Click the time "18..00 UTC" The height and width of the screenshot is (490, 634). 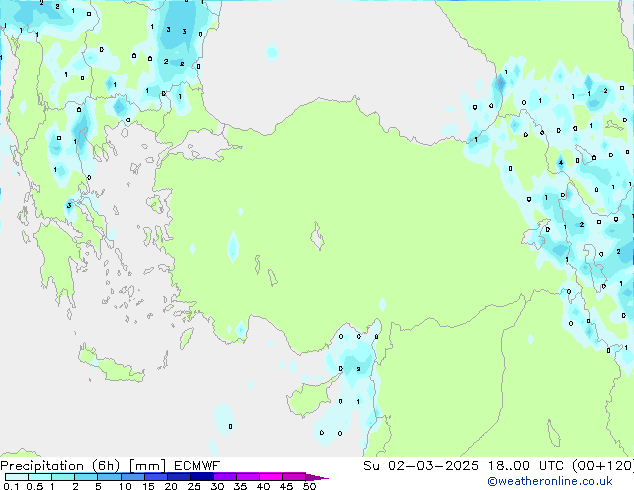pos(528,466)
